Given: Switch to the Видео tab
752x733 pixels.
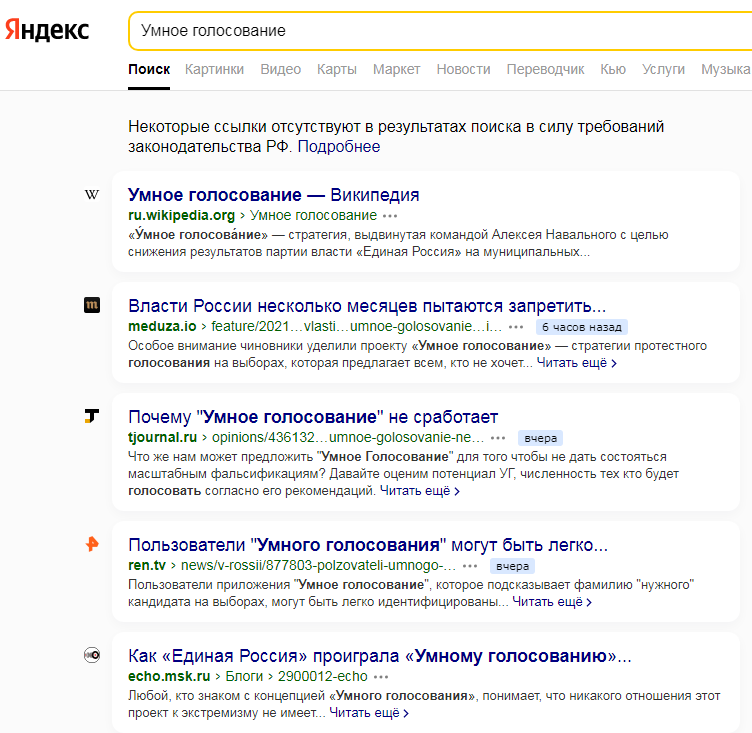Looking at the screenshot, I should click(x=281, y=70).
